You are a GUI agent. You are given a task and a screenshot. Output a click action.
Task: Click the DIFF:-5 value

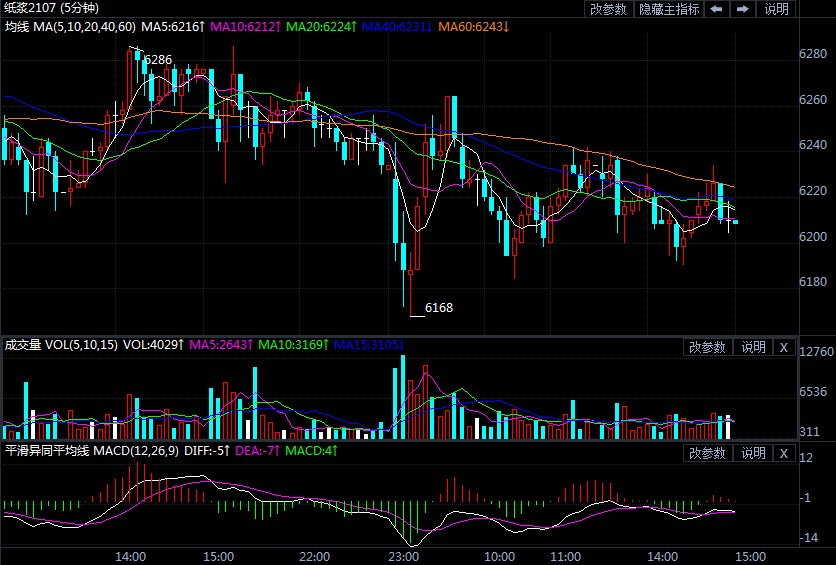click(x=207, y=451)
